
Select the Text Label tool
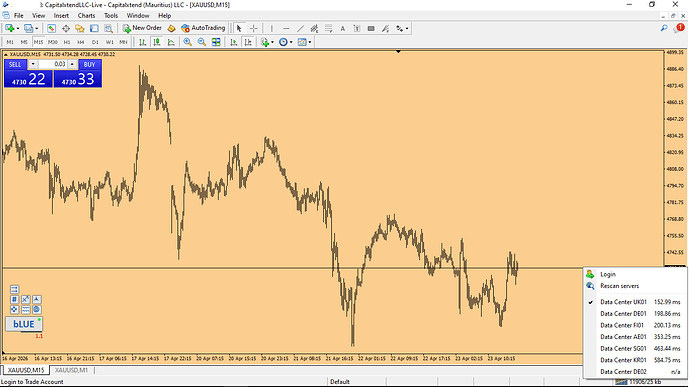(357, 28)
